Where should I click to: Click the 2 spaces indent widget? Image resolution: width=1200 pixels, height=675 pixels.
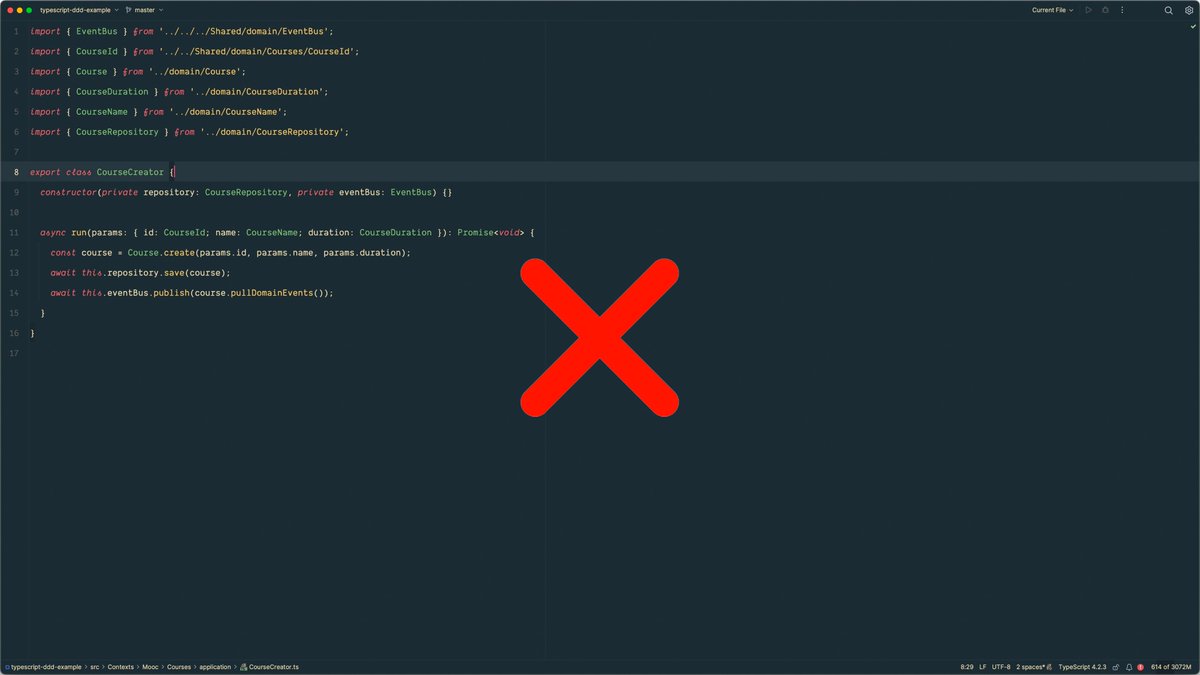pyautogui.click(x=1033, y=666)
